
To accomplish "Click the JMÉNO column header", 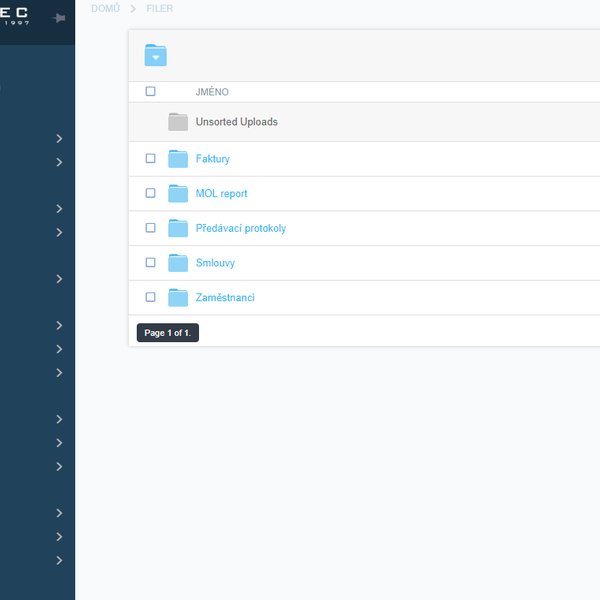I will [212, 92].
